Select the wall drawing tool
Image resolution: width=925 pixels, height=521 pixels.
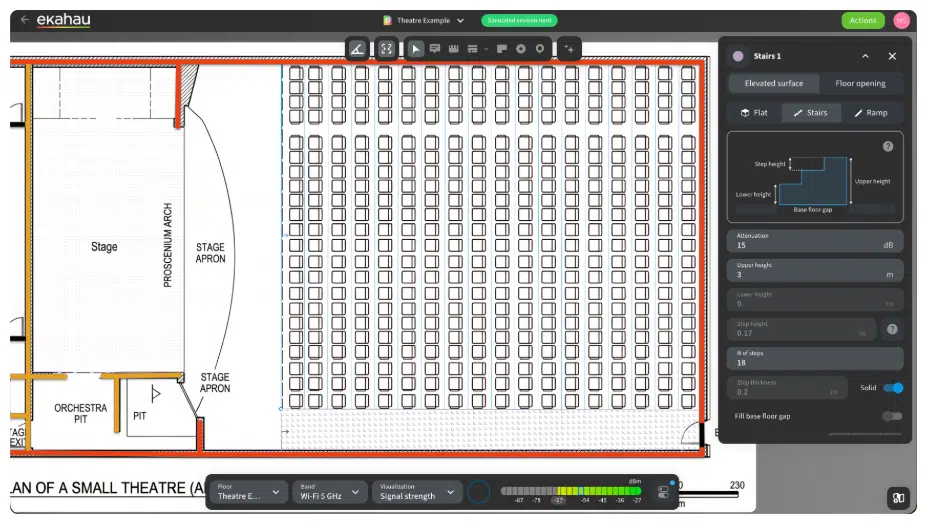click(x=454, y=49)
